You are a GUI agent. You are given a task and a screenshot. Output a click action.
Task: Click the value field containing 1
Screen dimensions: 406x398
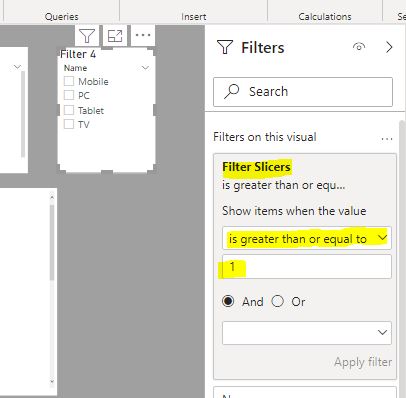[x=307, y=267]
